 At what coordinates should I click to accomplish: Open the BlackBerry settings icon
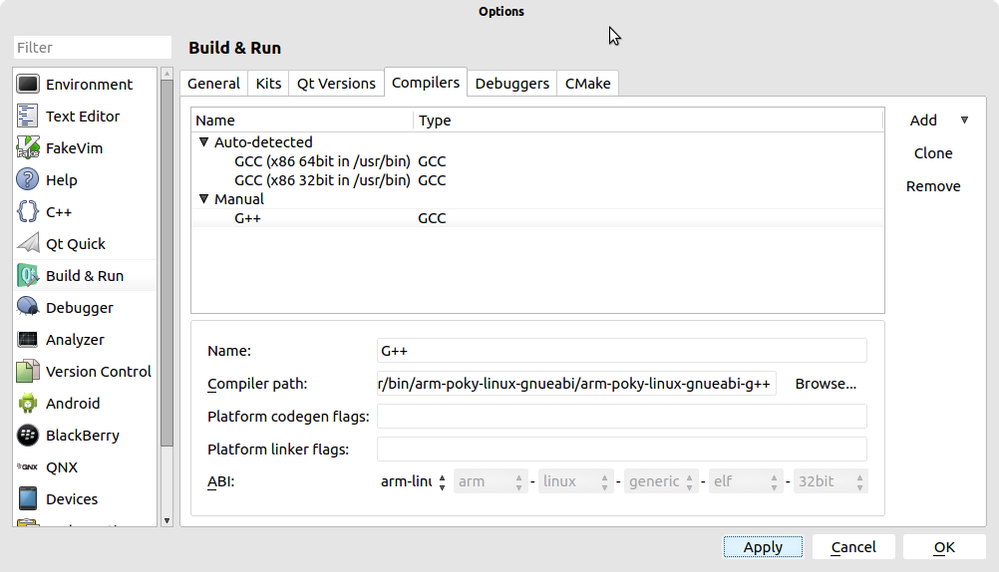28,436
